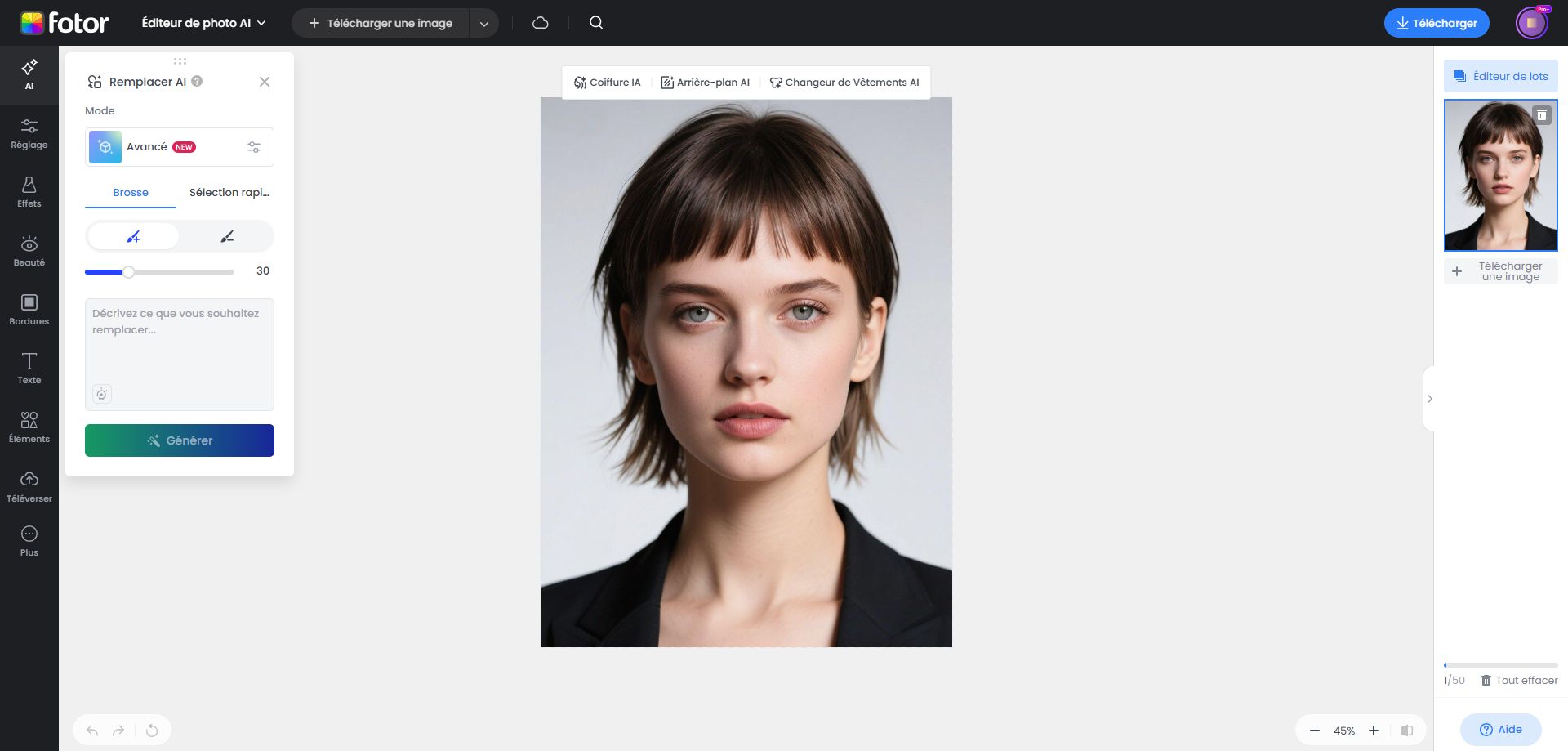Screen dimensions: 1568x751
Task: Open Coiffure IA from the top toolbar
Action: tap(608, 82)
